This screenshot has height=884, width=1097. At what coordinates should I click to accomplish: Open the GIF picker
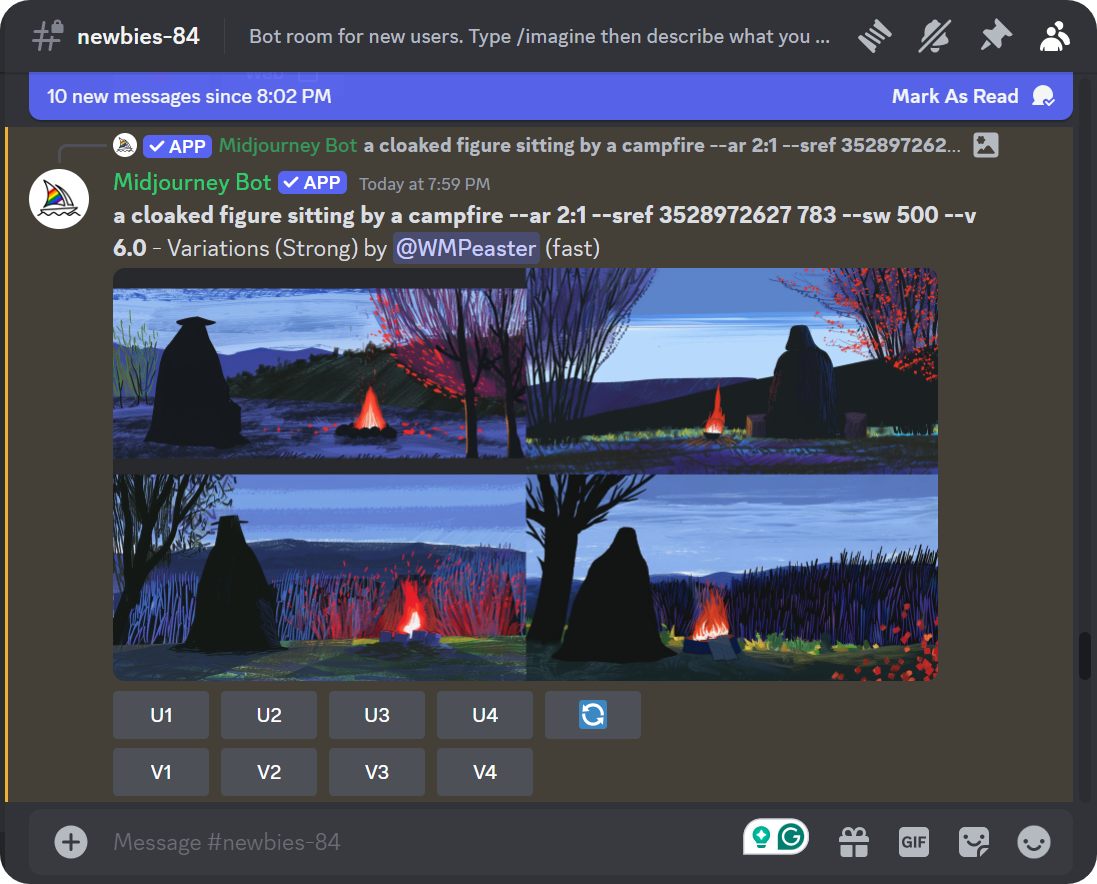tap(914, 842)
